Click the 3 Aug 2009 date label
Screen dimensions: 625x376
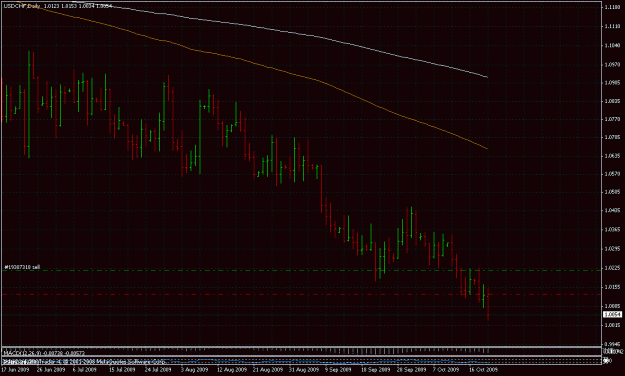coord(195,370)
